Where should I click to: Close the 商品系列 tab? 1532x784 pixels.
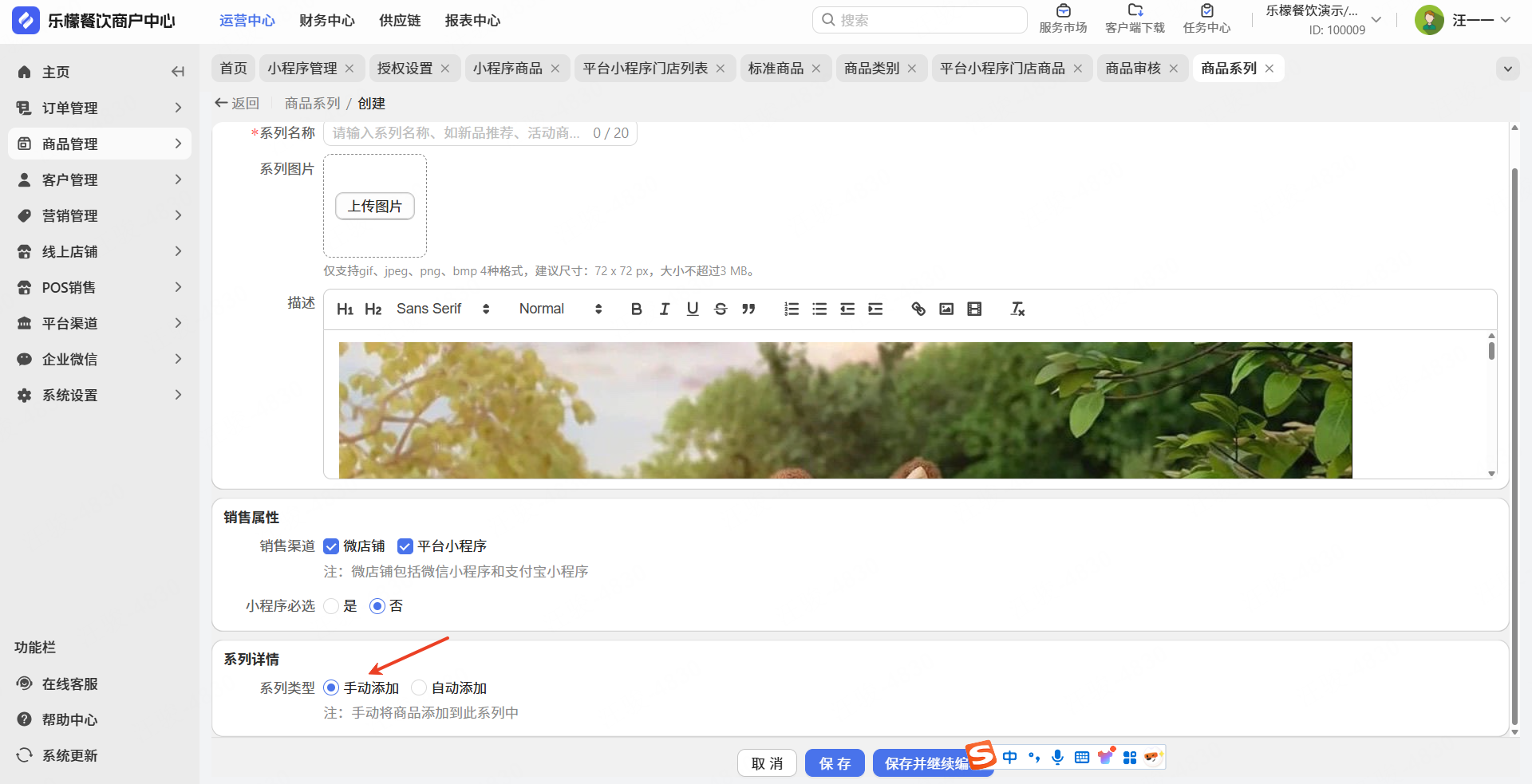(x=1269, y=69)
